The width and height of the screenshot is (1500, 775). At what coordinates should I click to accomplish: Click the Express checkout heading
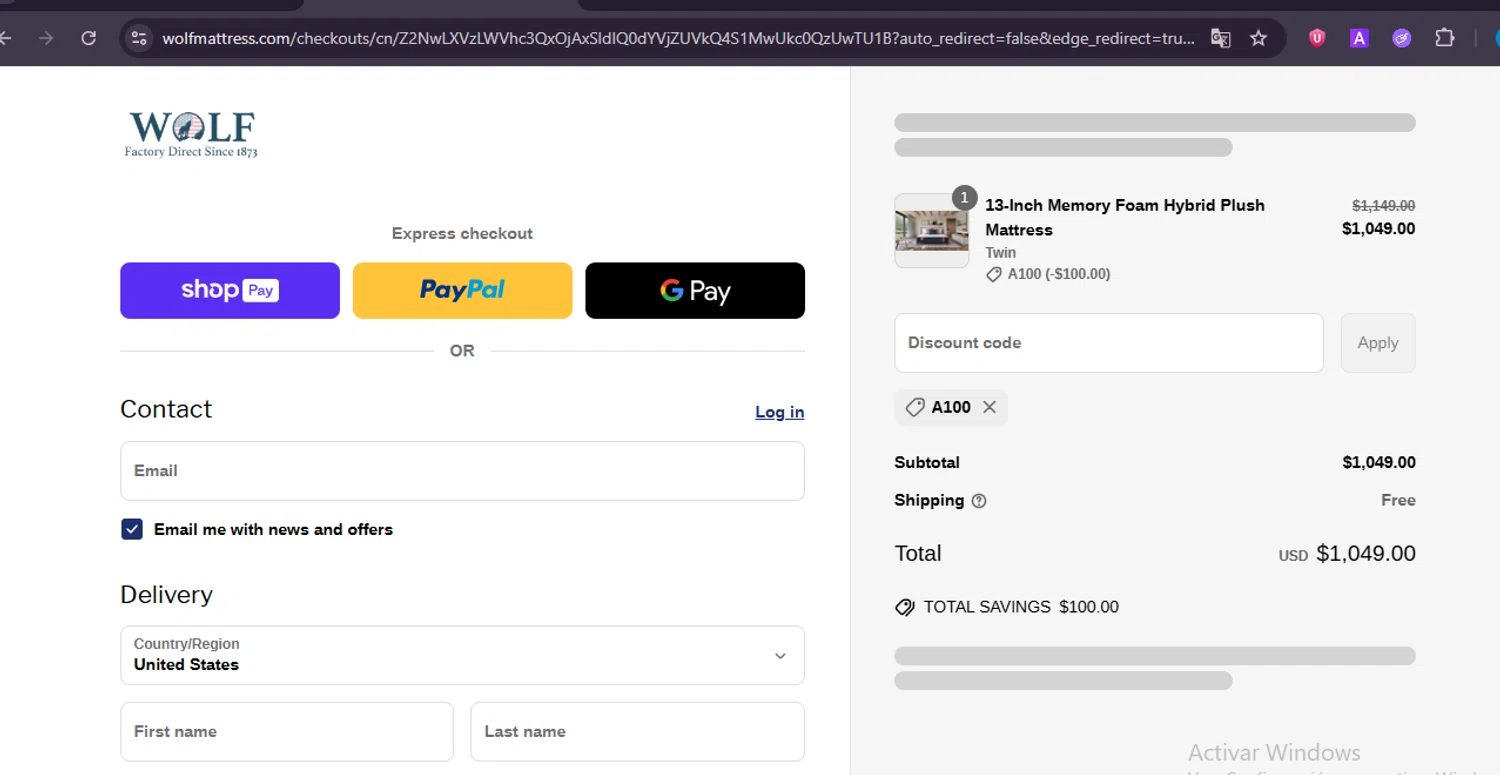pyautogui.click(x=462, y=234)
